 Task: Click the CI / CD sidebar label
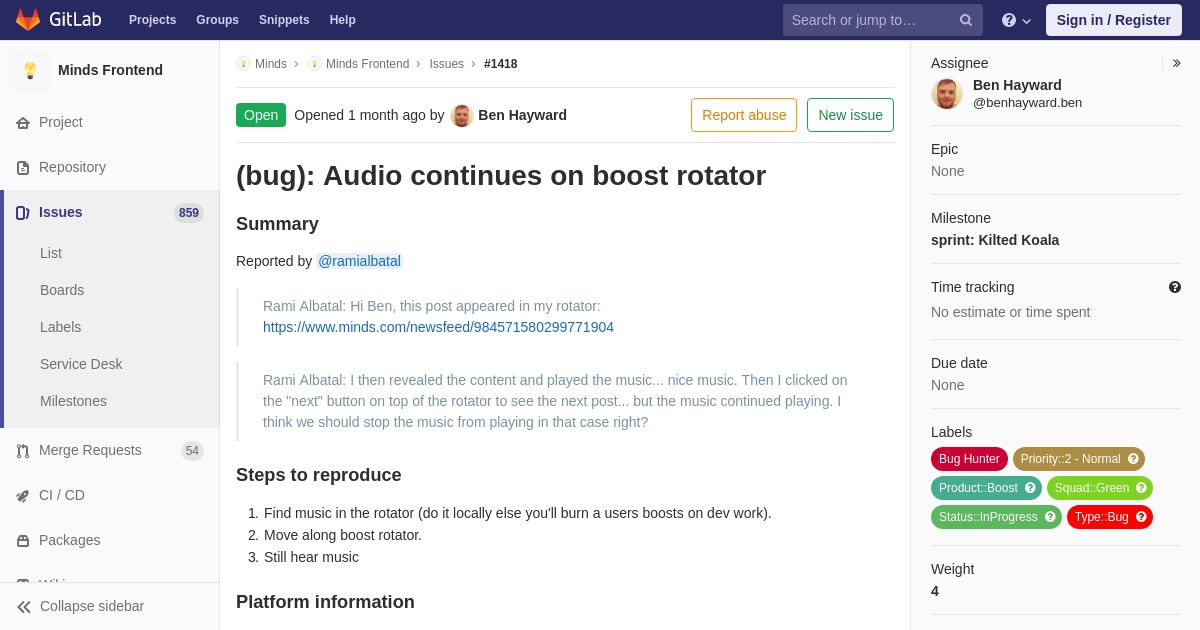coord(62,495)
